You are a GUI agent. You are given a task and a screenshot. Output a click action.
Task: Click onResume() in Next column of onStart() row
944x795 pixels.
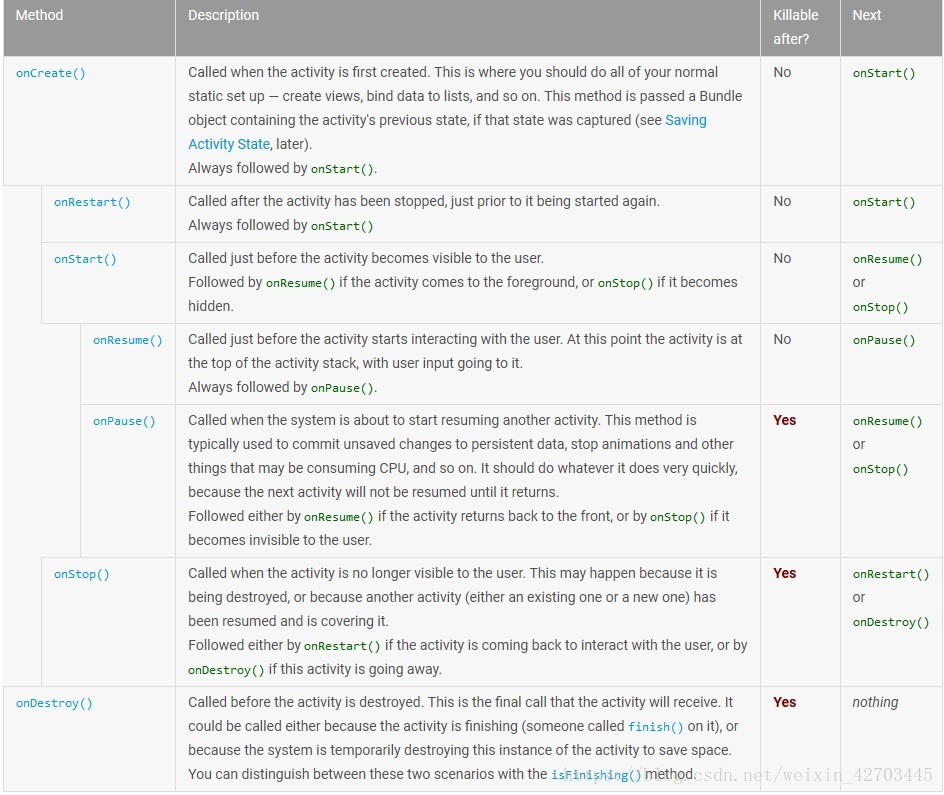(x=887, y=259)
